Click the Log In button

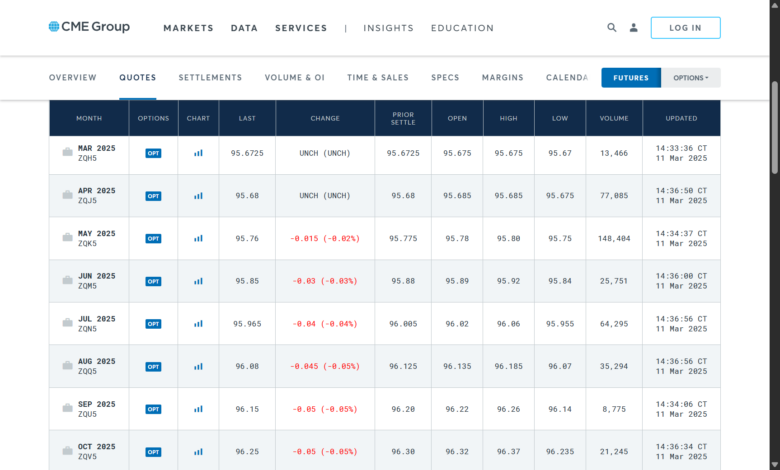click(x=685, y=28)
